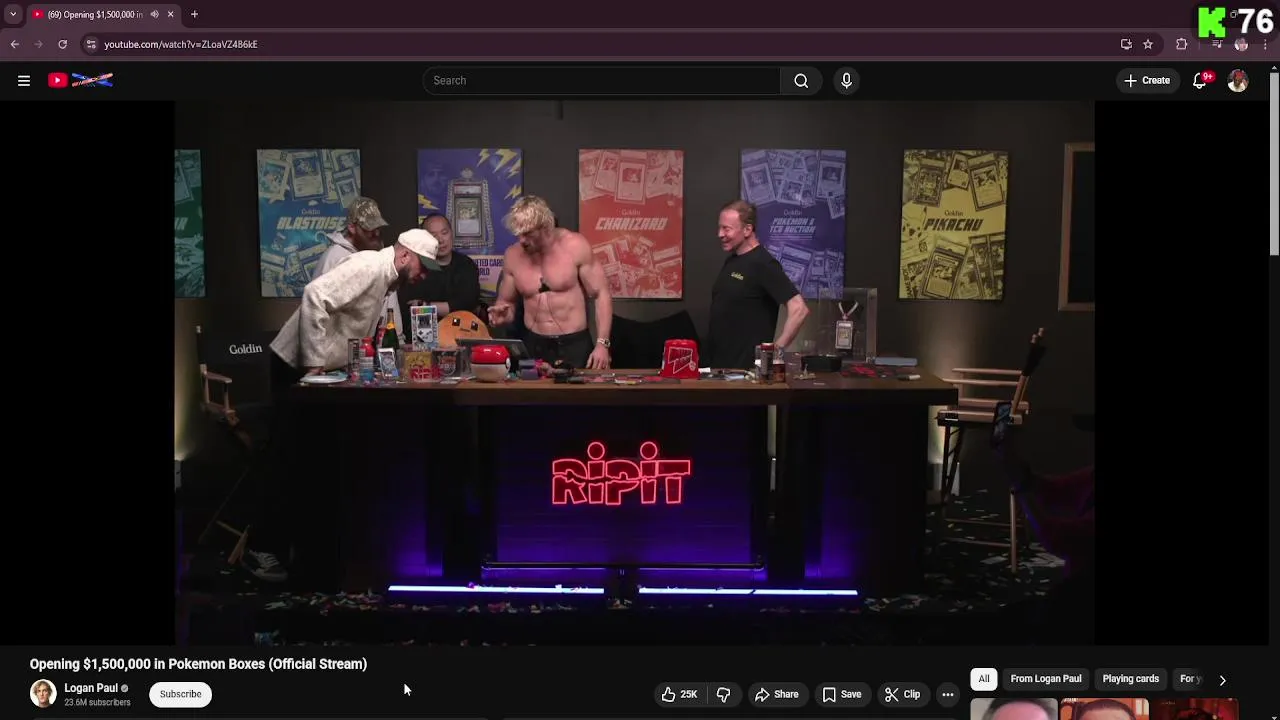Screen dimensions: 1280x720
Task: Start voice search with microphone icon
Action: 846,80
